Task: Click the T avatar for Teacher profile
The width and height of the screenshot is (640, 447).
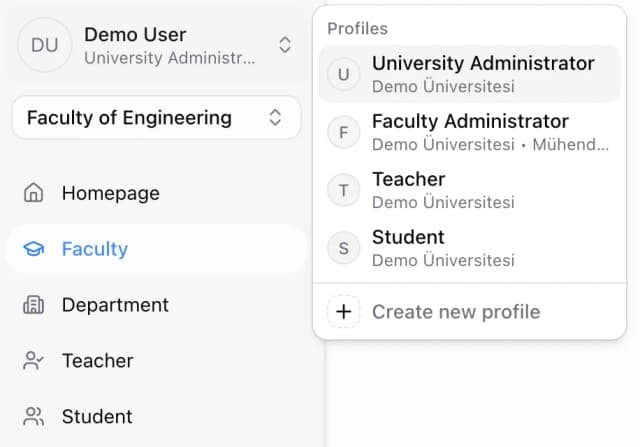Action: (344, 190)
